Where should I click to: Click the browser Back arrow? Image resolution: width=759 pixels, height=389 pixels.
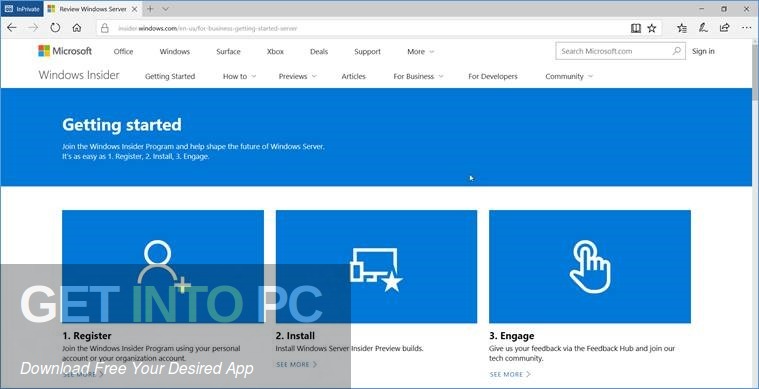tap(12, 28)
